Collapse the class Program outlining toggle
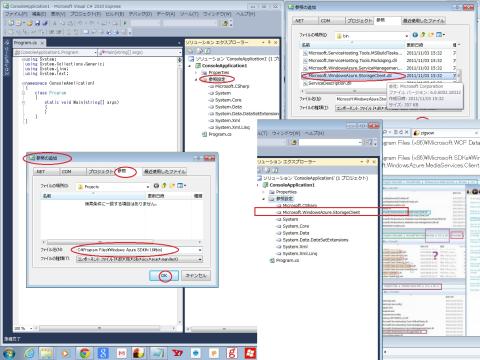Viewport: 480px width, 360px height. (24, 93)
